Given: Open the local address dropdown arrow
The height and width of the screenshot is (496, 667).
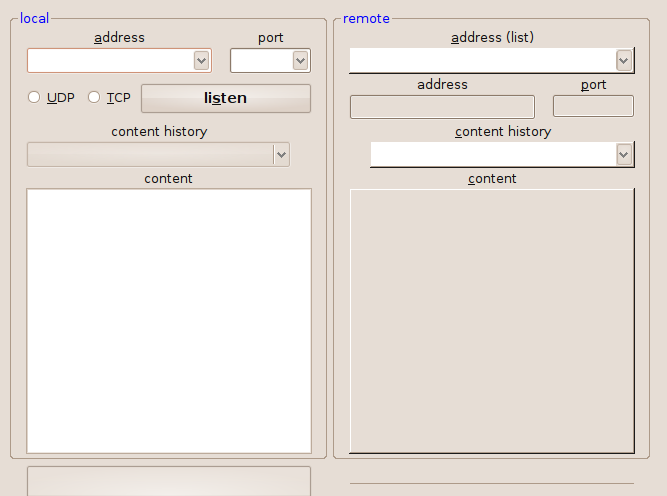Looking at the screenshot, I should tap(201, 61).
